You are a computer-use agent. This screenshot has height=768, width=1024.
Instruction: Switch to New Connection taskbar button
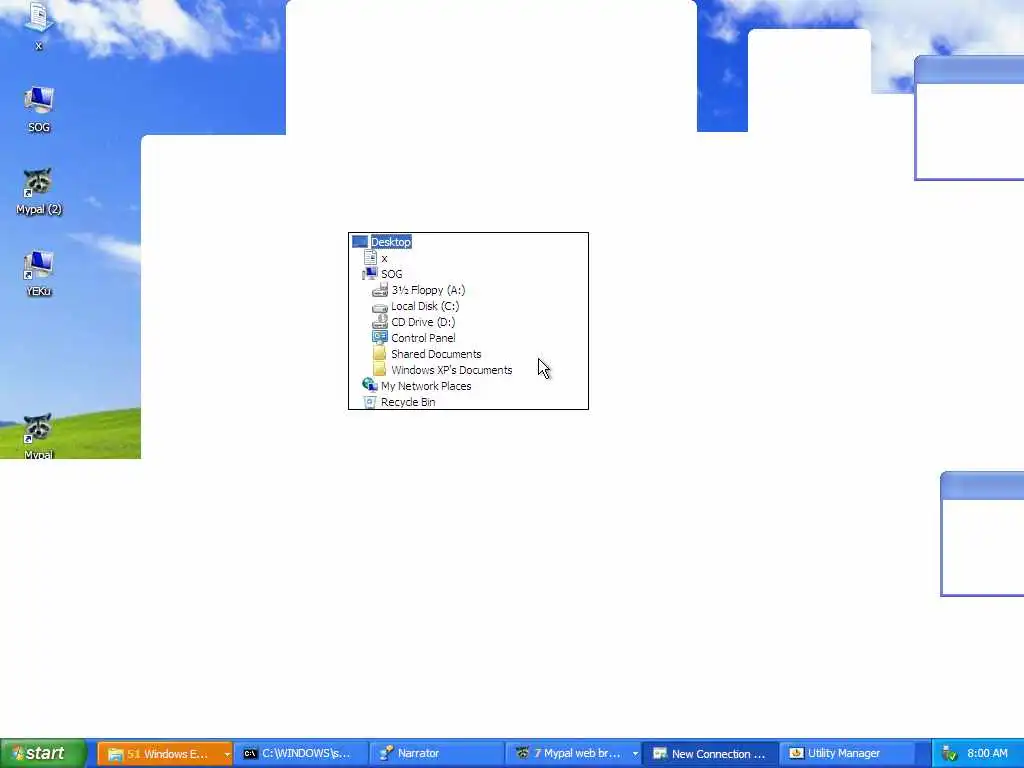point(711,754)
